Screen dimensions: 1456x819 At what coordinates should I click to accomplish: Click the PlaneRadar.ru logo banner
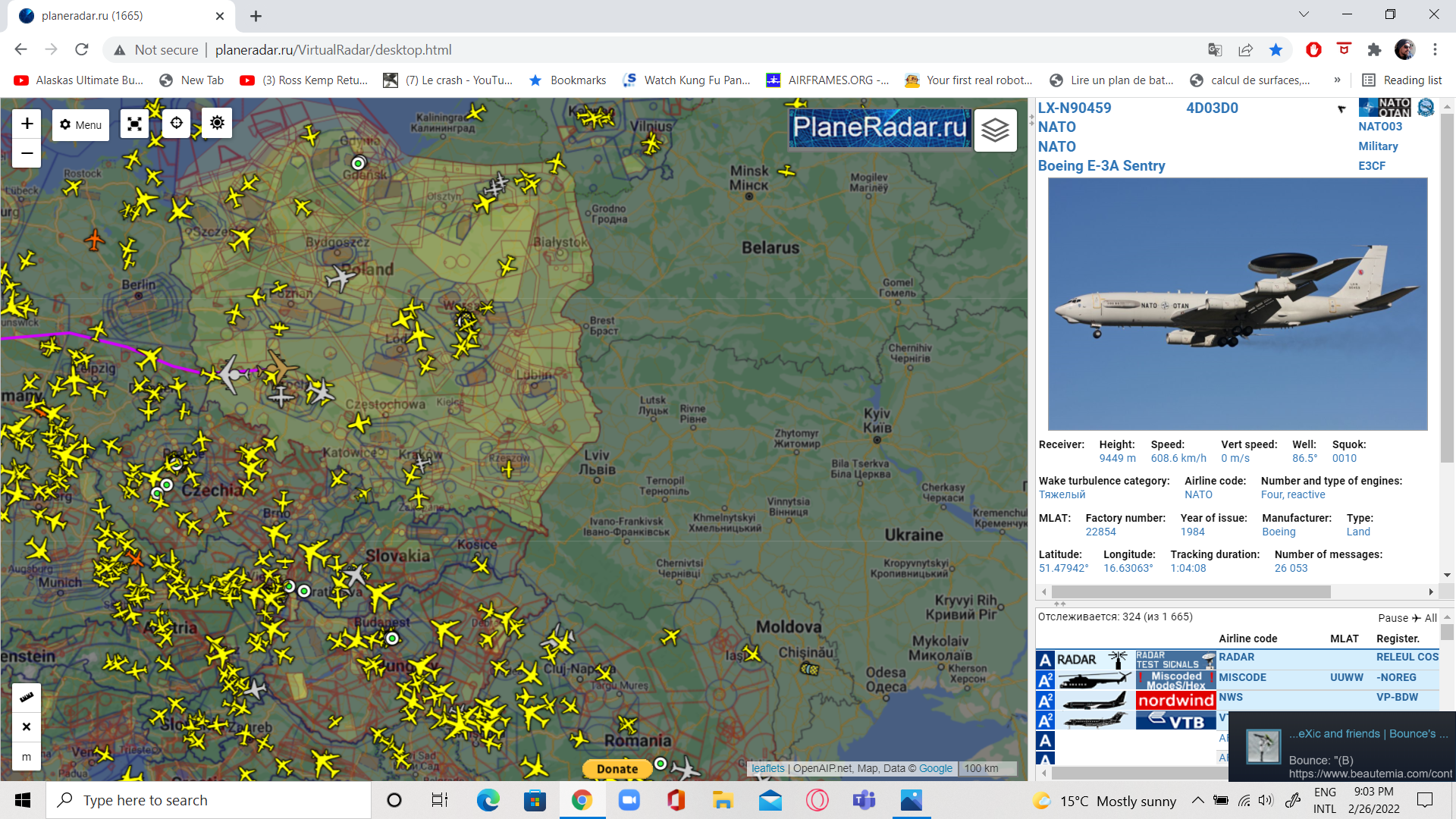click(880, 128)
